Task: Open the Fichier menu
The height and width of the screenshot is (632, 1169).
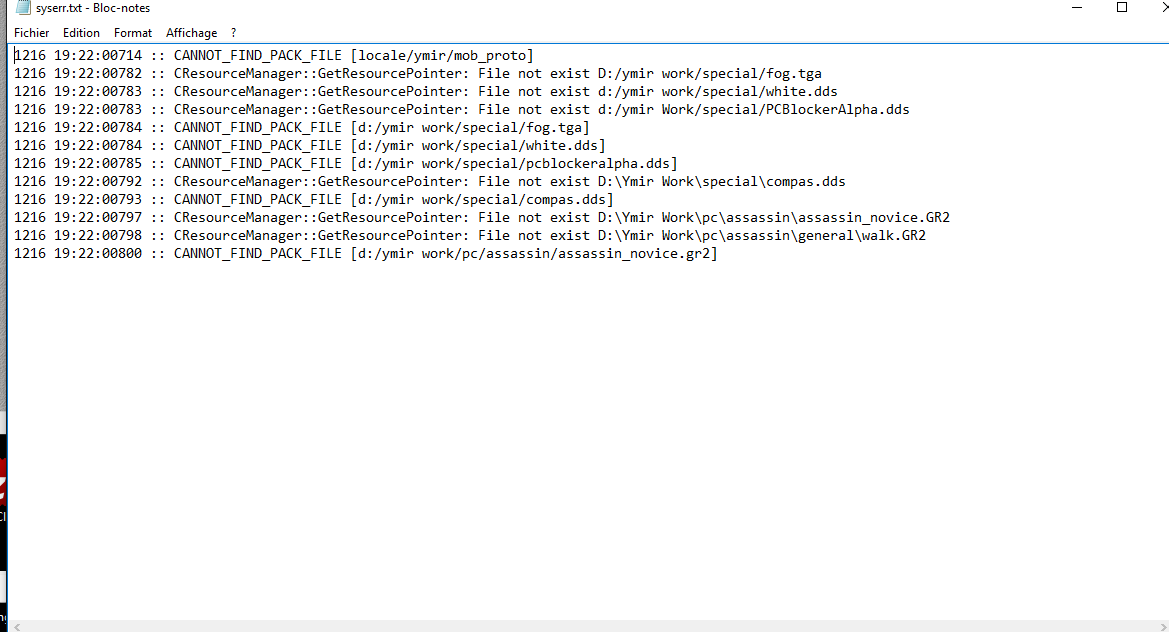Action: click(x=31, y=33)
